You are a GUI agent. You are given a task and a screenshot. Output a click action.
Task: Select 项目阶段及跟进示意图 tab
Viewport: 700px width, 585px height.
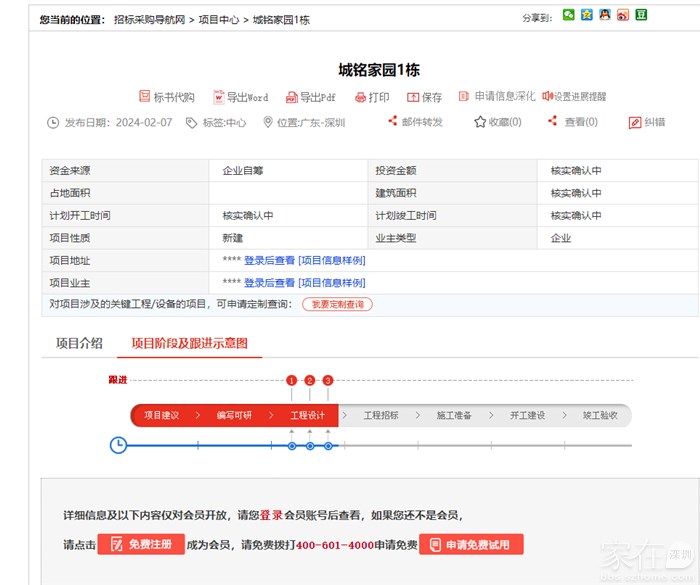coord(189,343)
